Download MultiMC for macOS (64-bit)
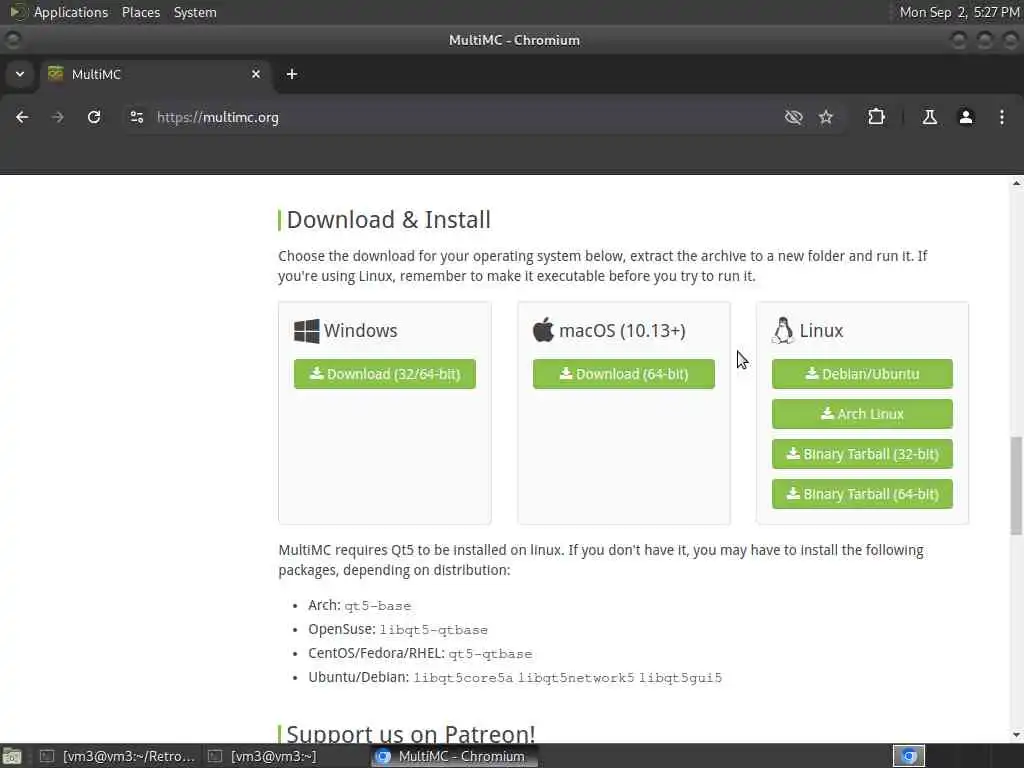Viewport: 1024px width, 768px height. pyautogui.click(x=624, y=374)
